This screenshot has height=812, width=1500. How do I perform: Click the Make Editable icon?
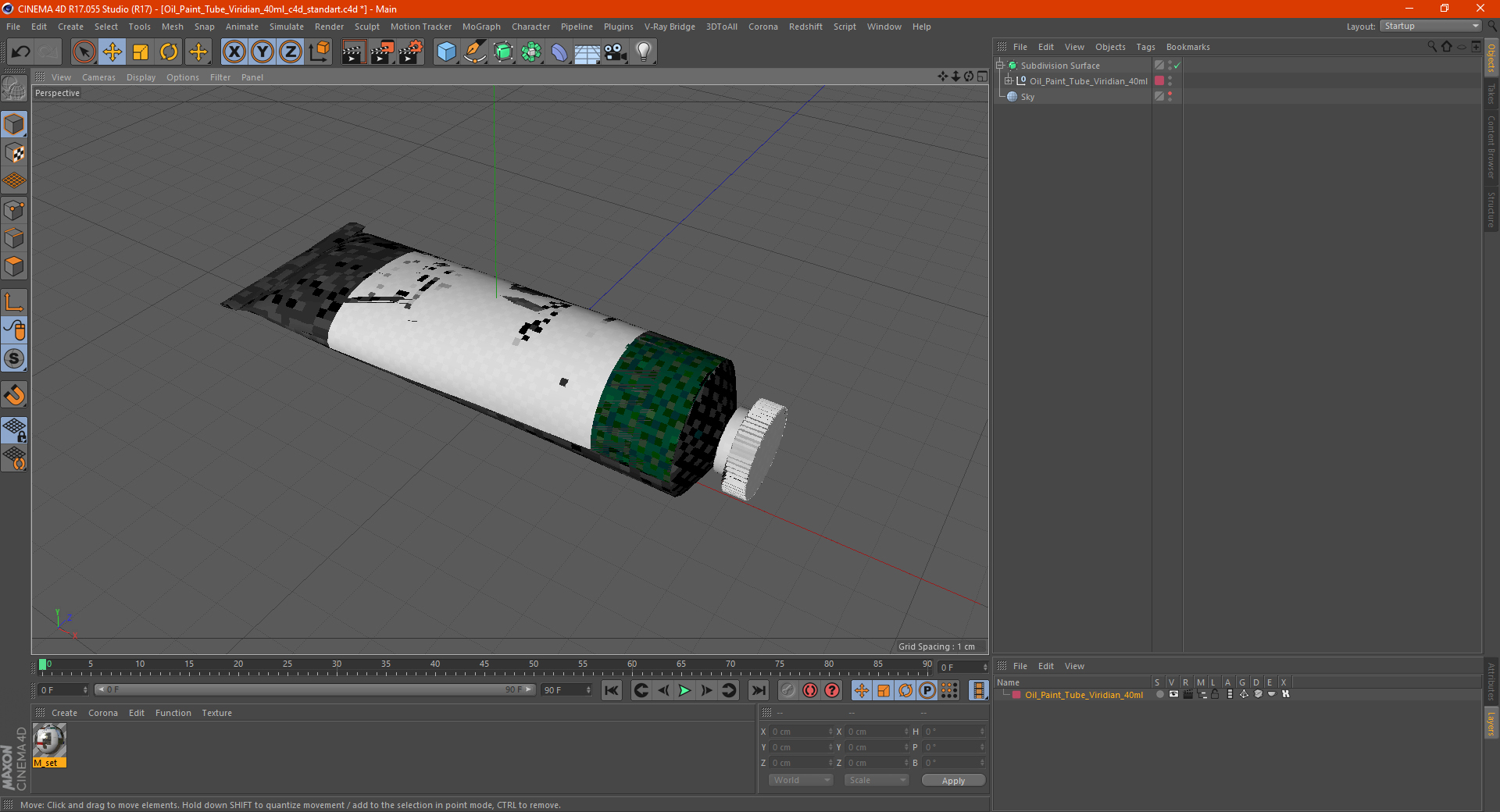point(14,88)
